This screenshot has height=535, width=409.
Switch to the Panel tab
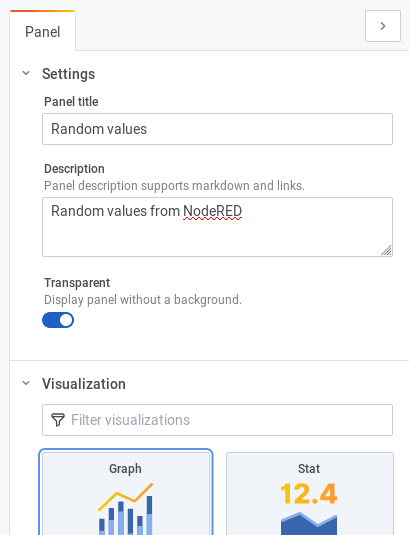43,32
